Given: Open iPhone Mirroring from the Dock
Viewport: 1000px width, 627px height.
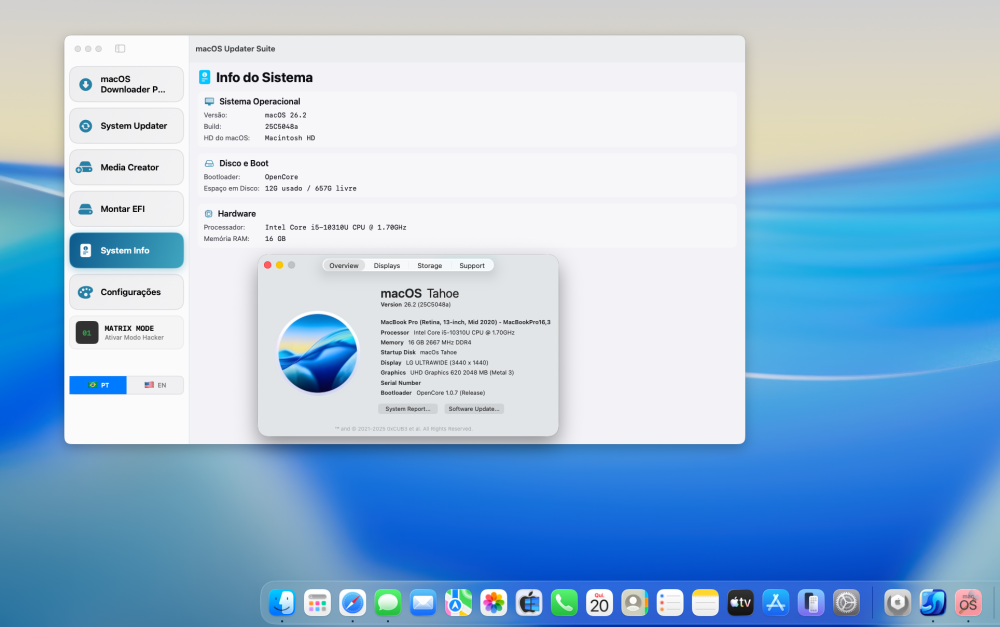Looking at the screenshot, I should (811, 603).
